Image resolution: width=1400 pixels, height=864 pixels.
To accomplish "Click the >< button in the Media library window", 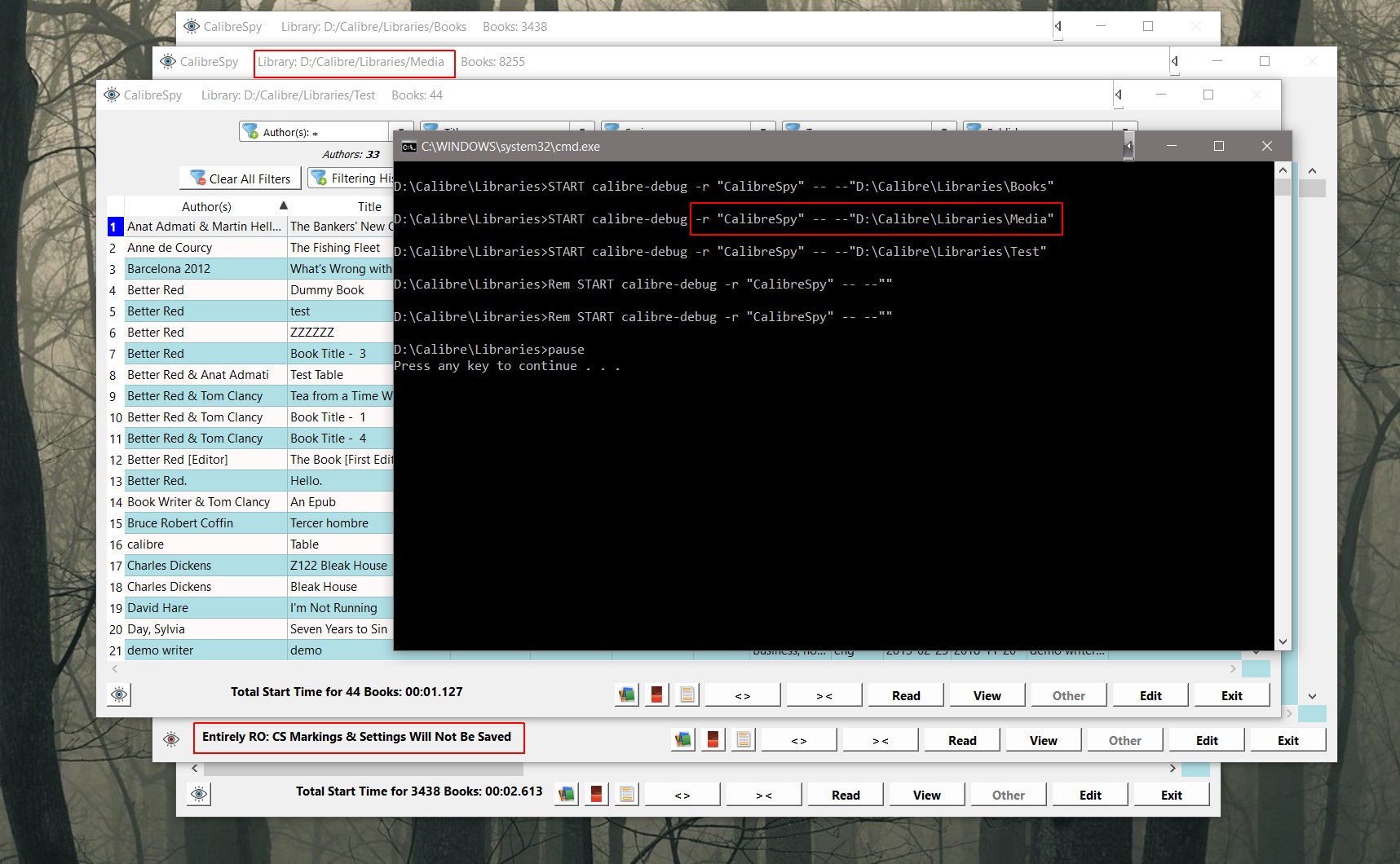I will pyautogui.click(x=881, y=740).
